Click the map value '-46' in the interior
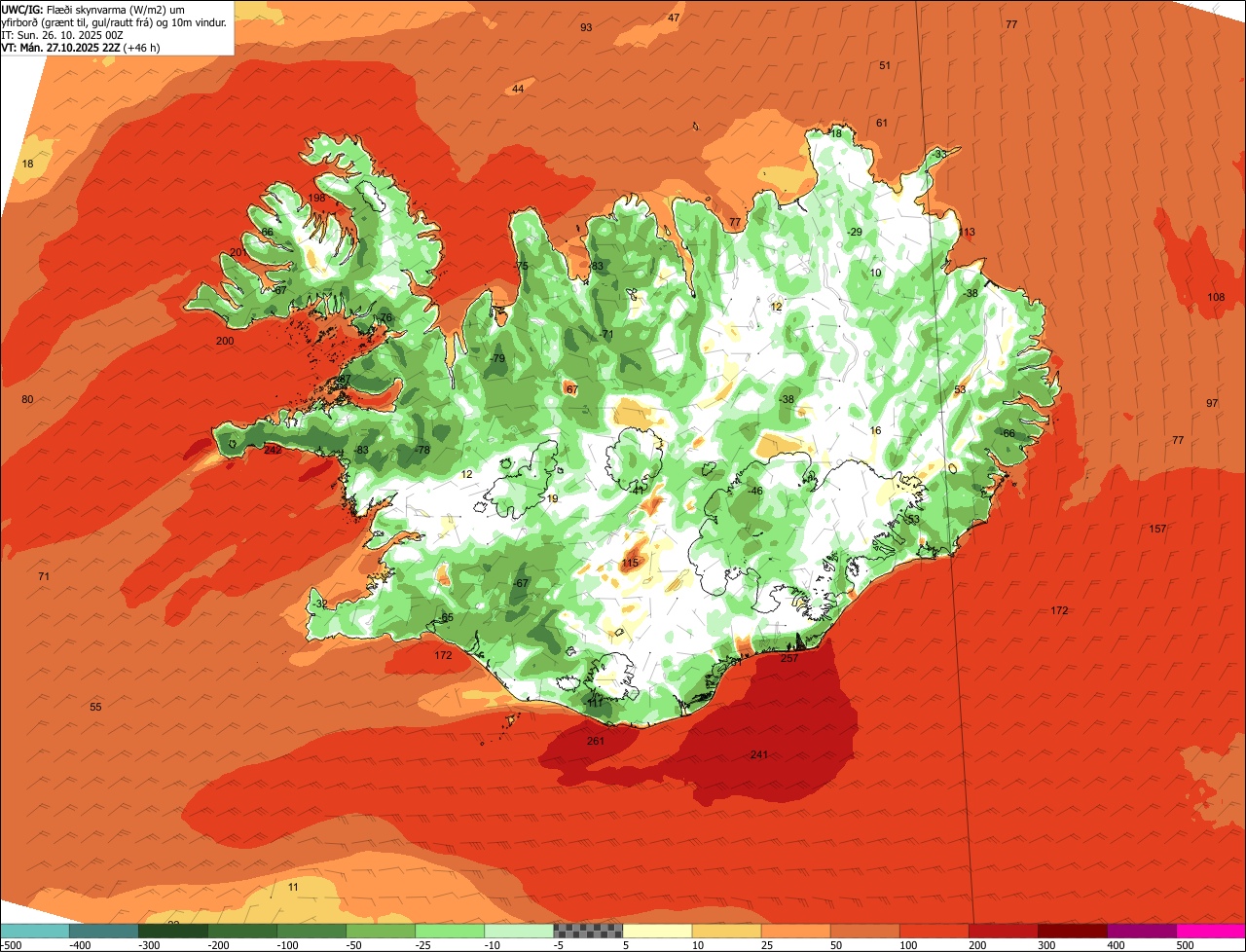 click(x=754, y=491)
